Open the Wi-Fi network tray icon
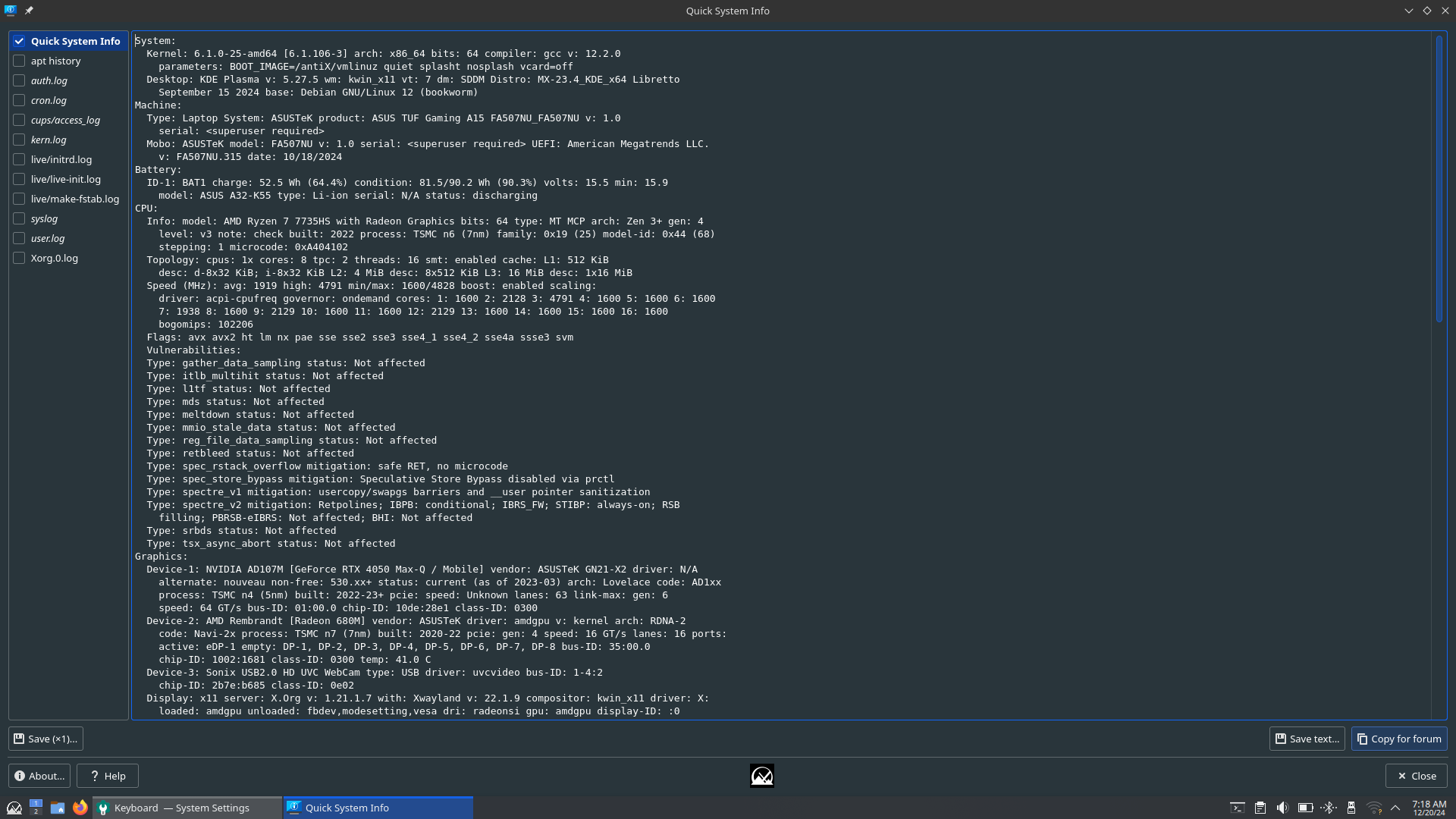 pyautogui.click(x=1373, y=808)
